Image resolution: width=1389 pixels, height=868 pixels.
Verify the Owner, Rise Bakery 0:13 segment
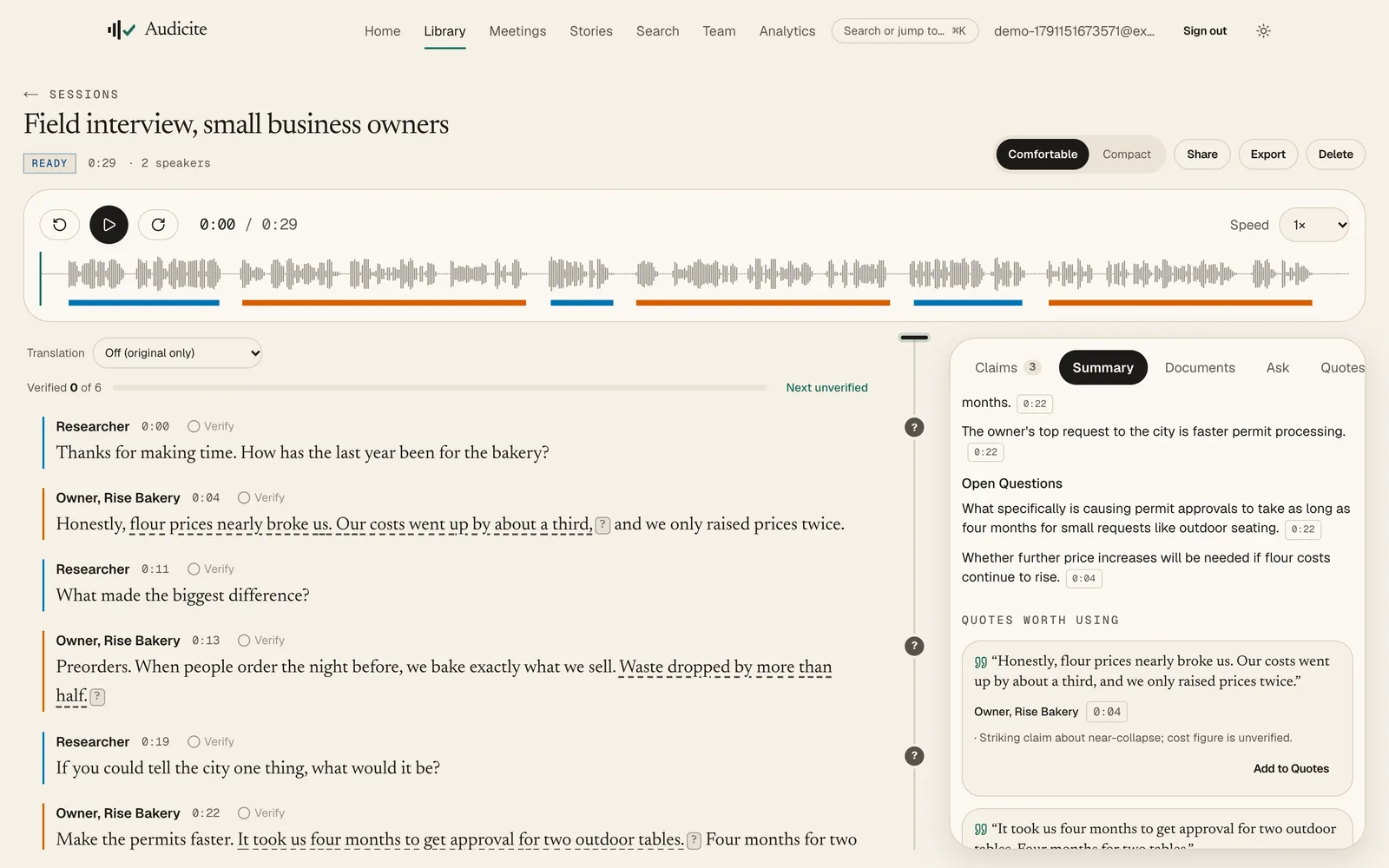click(261, 641)
